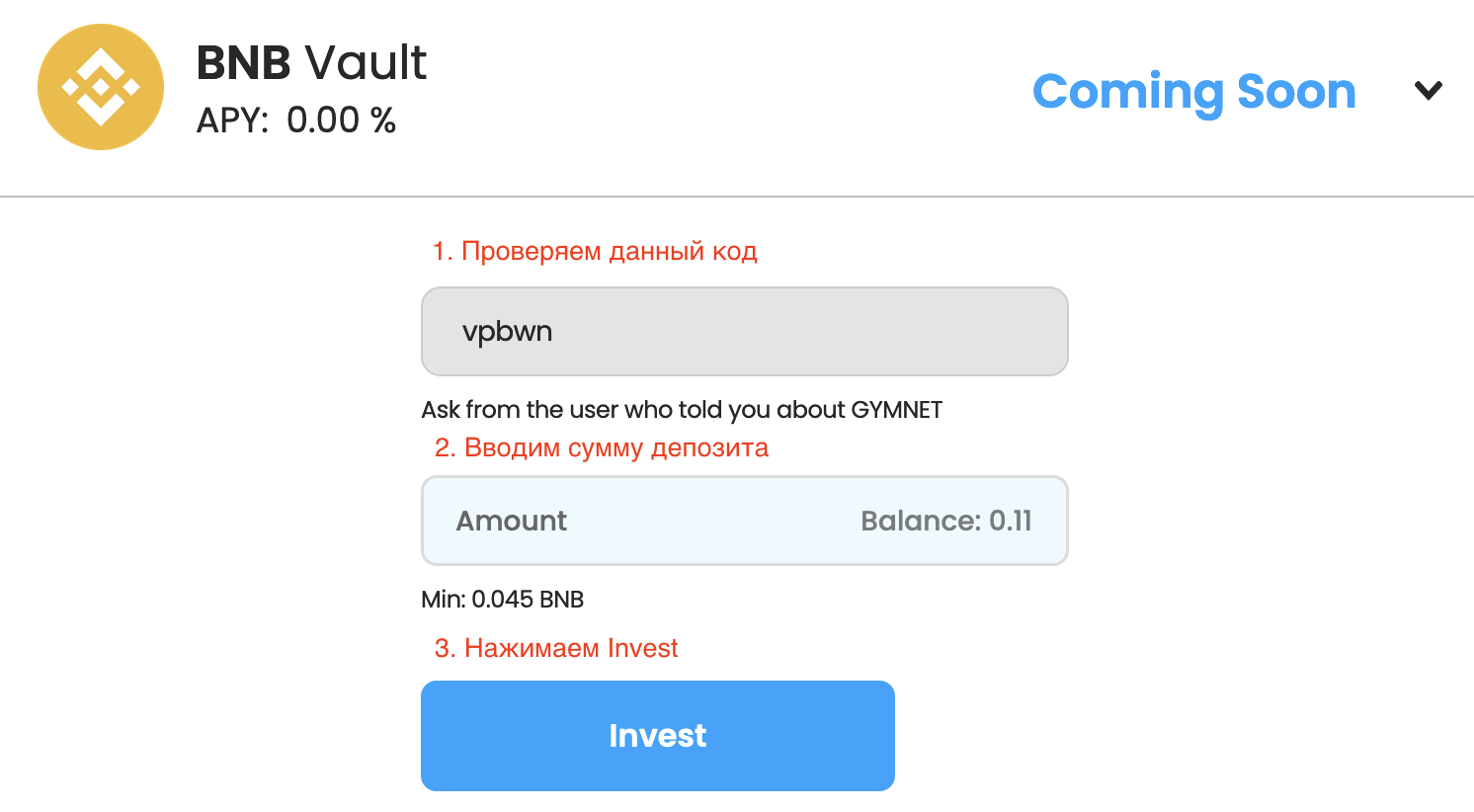
Task: Focus the referral code field containing vpbwn
Action: pyautogui.click(x=744, y=331)
